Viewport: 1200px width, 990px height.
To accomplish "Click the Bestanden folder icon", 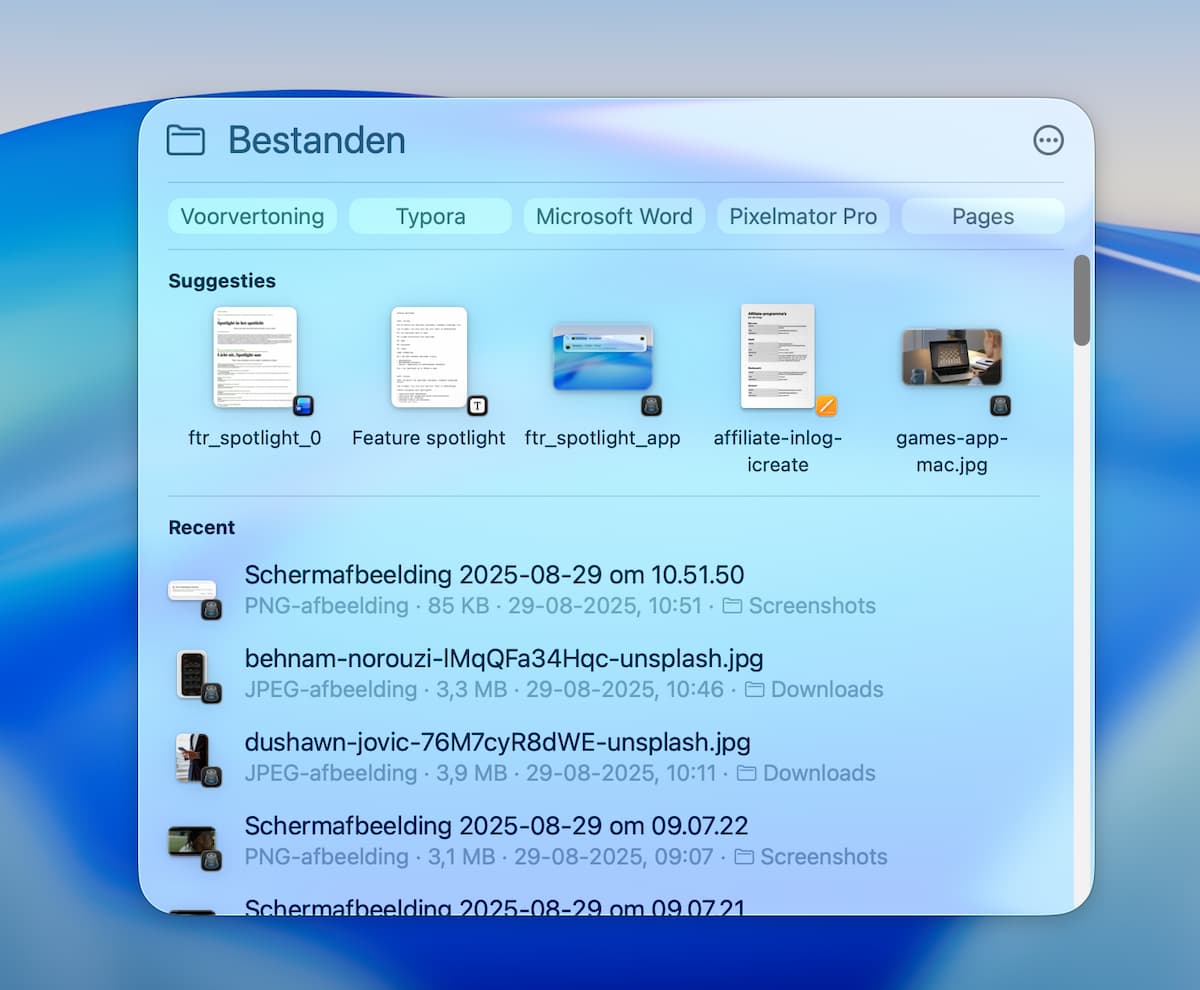I will (x=186, y=140).
